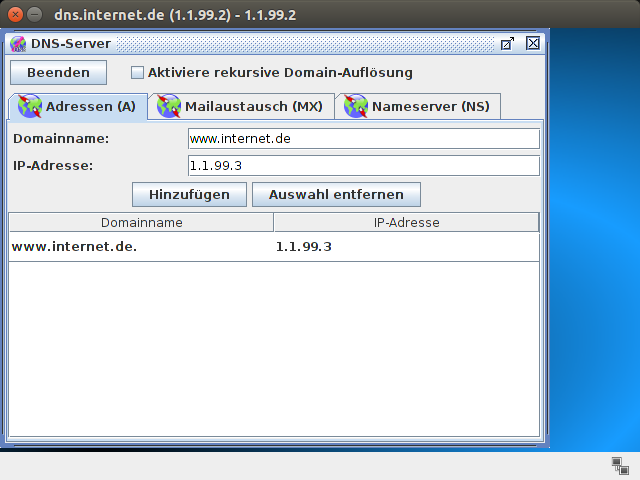Screen dimensions: 640x480
Task: Click the IP-Adresse column header
Action: tap(406, 222)
